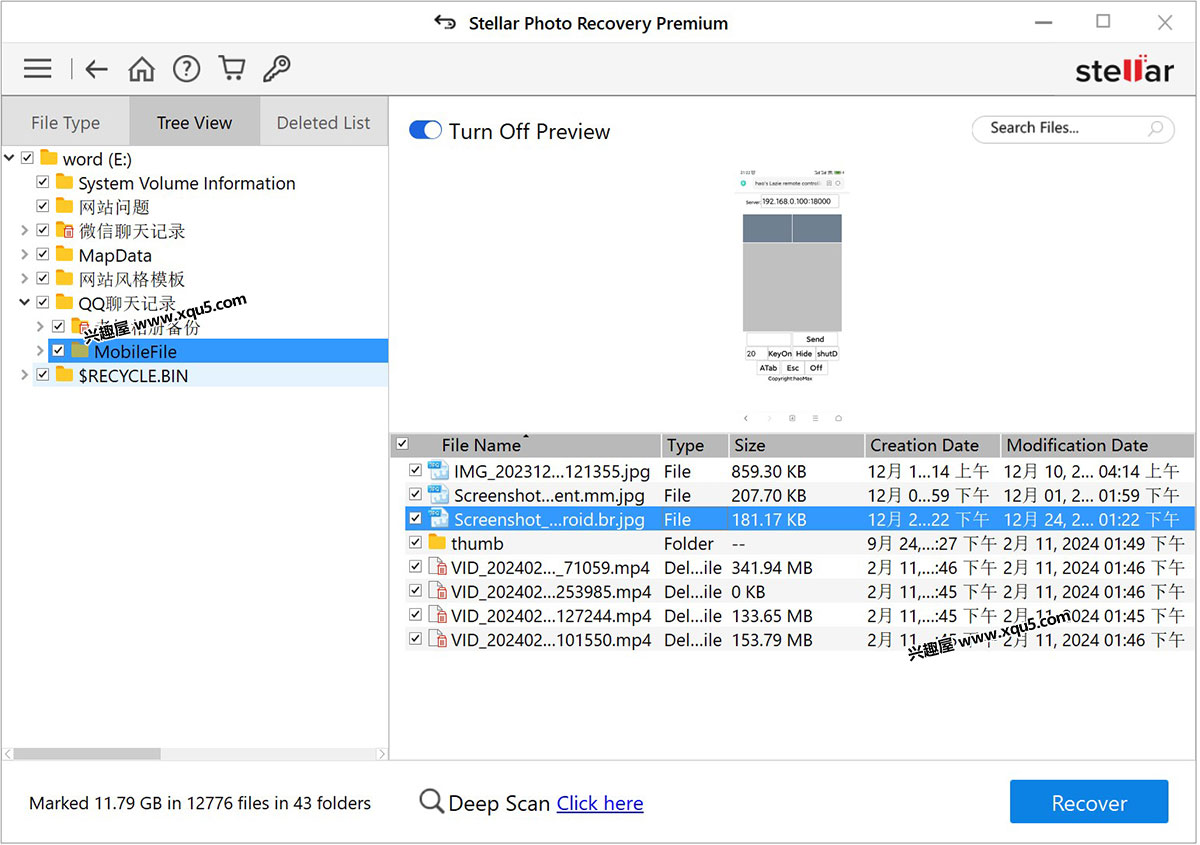The height and width of the screenshot is (845, 1200).
Task: Click the shopping cart icon
Action: coord(232,68)
